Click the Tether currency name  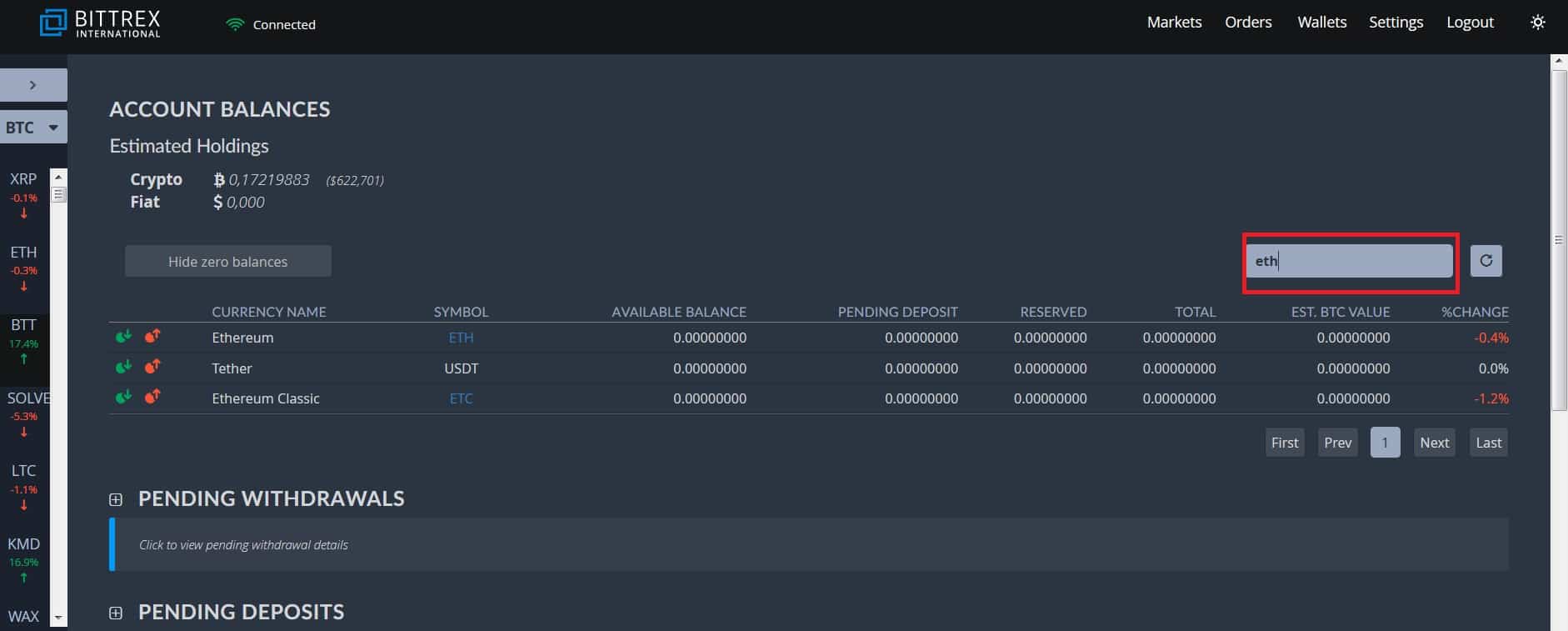click(x=232, y=368)
